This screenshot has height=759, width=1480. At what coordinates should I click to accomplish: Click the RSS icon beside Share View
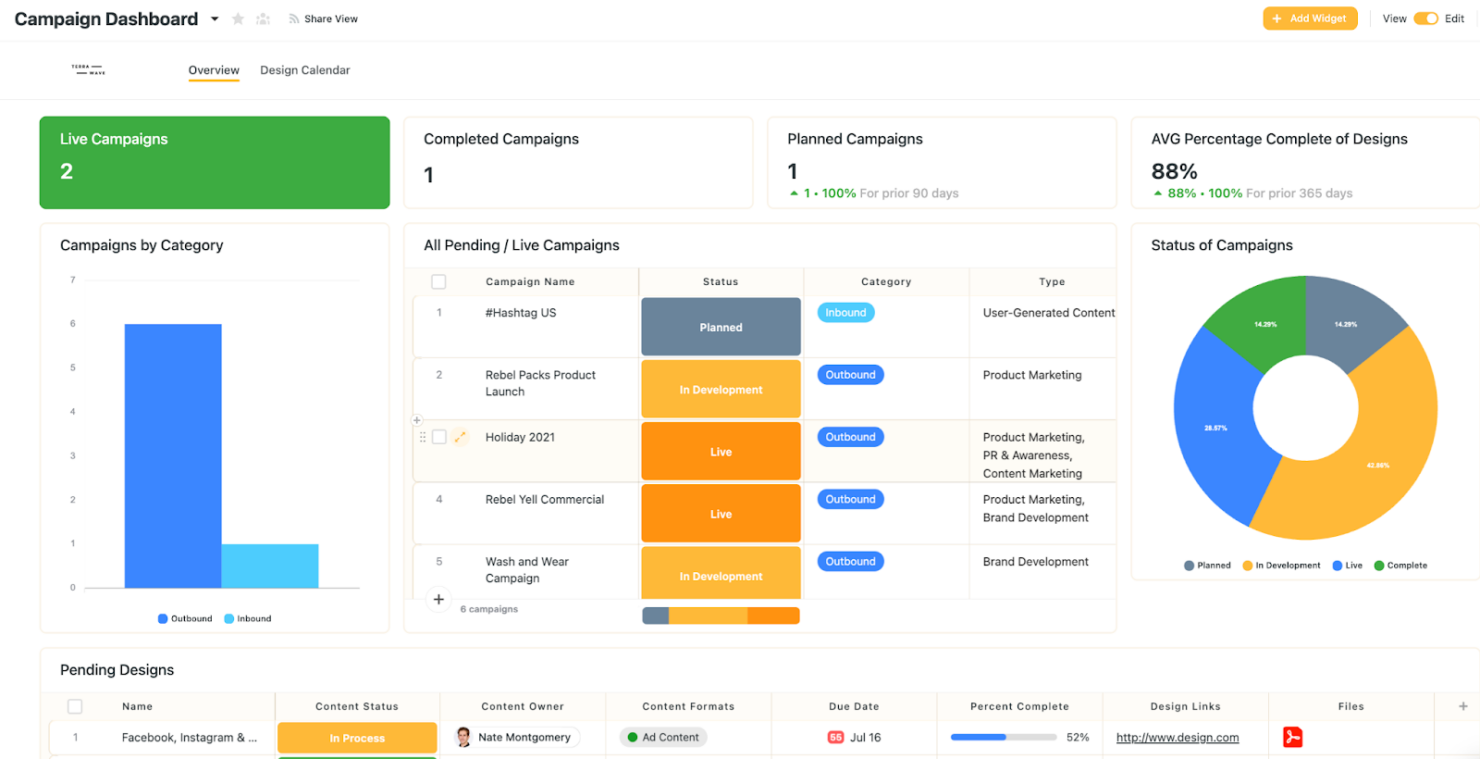295,18
